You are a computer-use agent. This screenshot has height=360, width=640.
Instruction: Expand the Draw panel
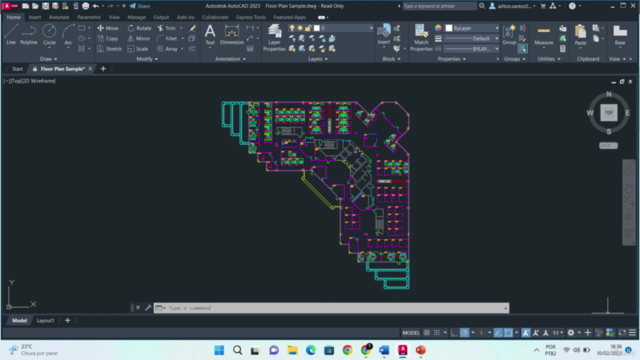point(49,59)
